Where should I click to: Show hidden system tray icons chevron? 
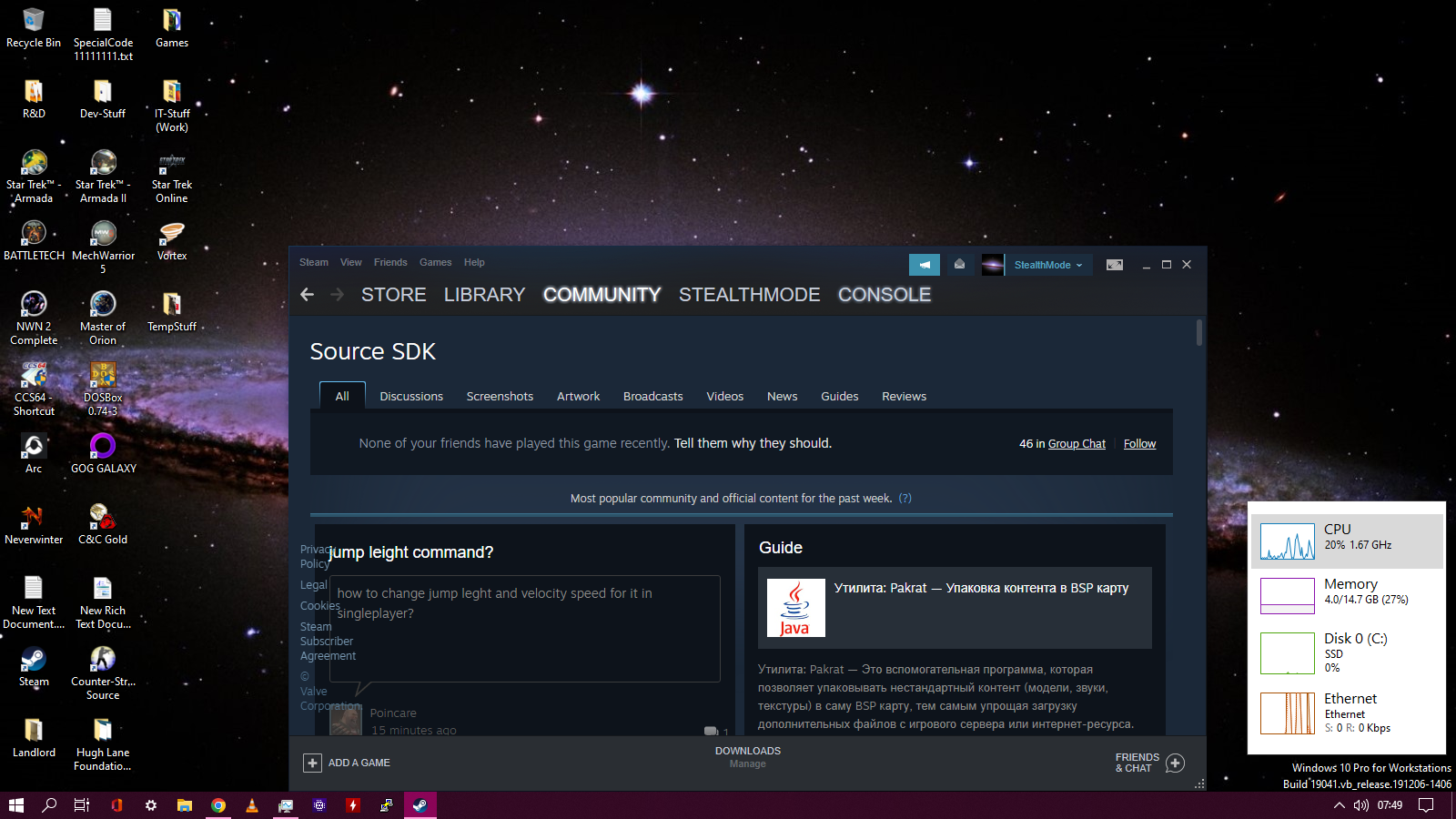tap(1339, 805)
